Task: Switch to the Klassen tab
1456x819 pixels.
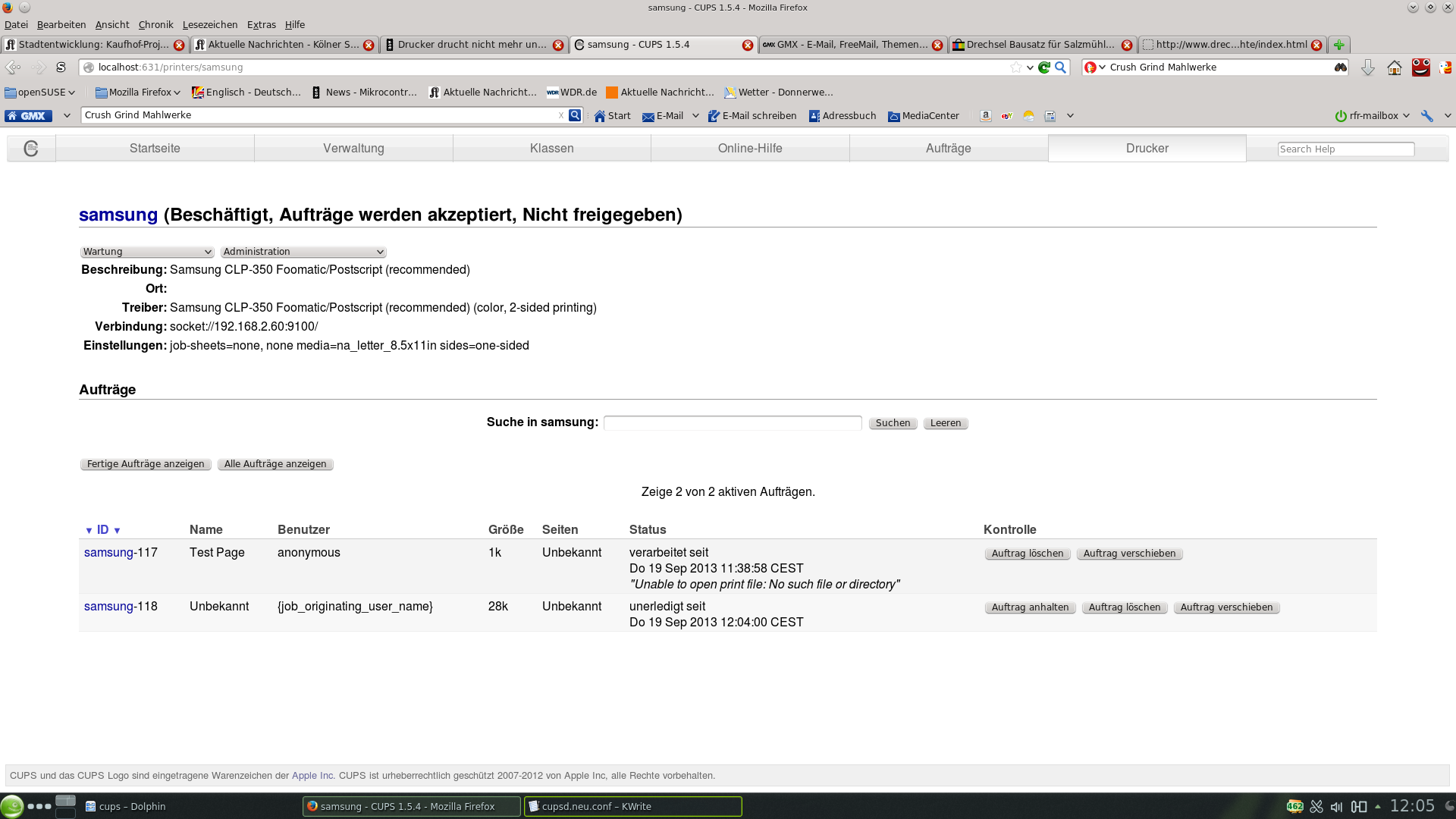Action: tap(551, 149)
